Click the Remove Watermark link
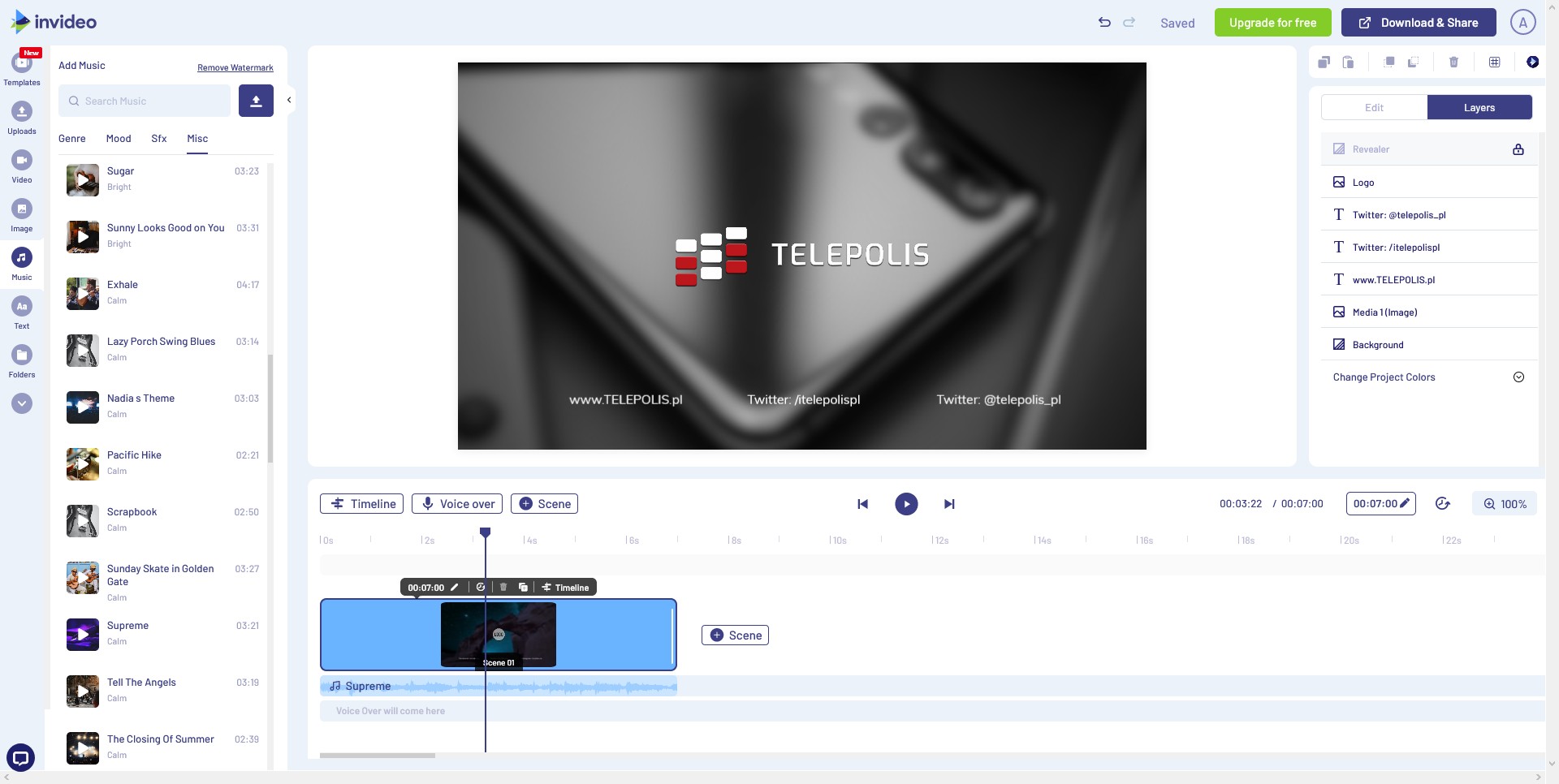 coord(235,67)
